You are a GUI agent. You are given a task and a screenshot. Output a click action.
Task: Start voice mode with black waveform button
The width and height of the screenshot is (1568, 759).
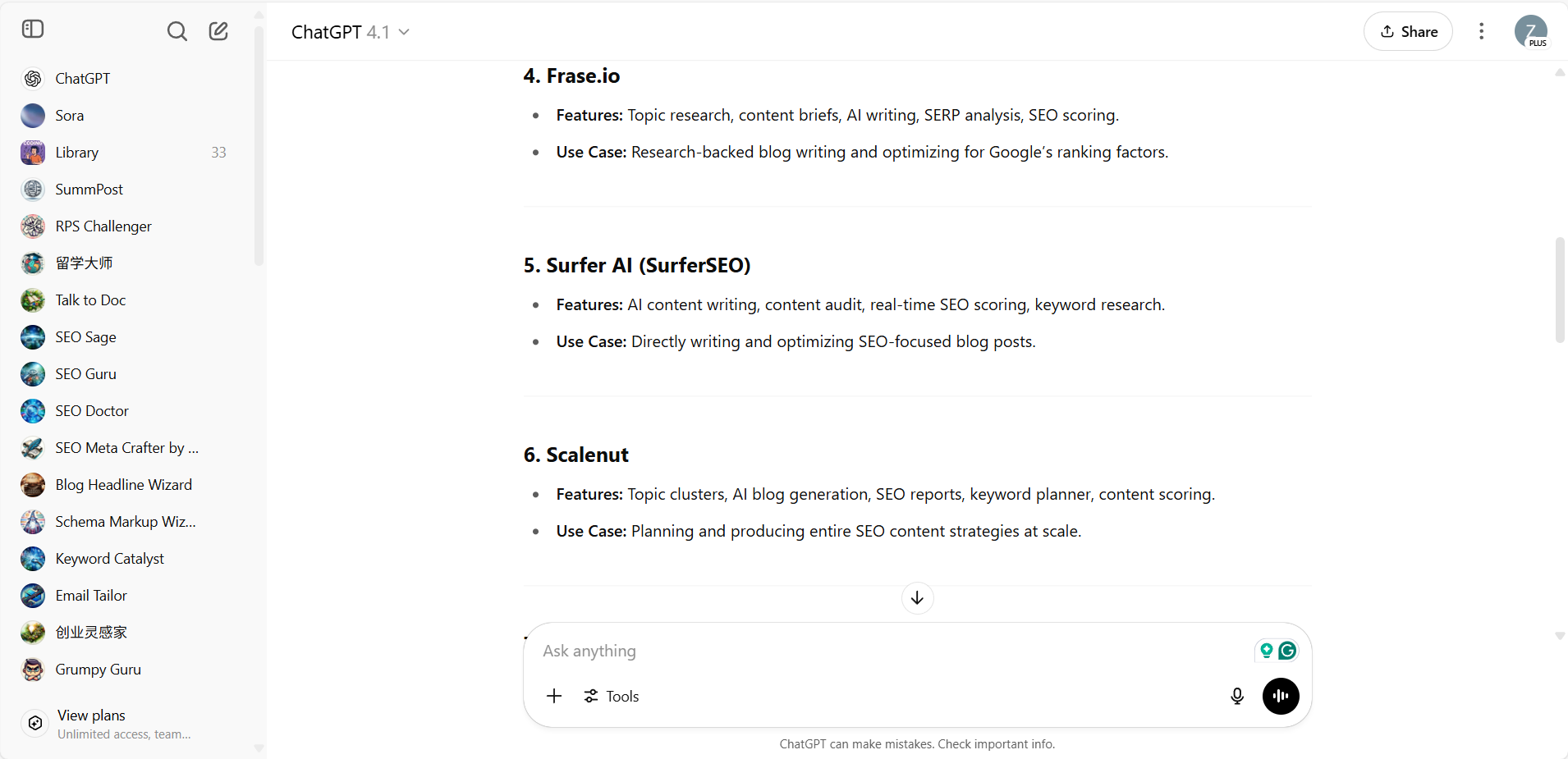click(1281, 697)
